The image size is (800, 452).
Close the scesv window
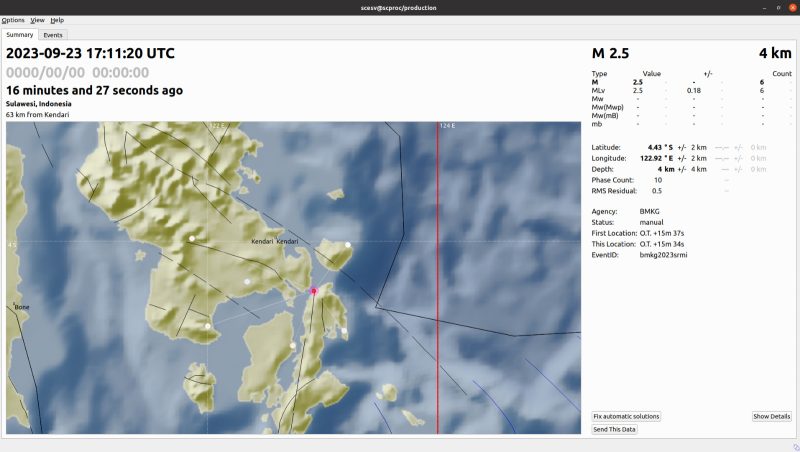pyautogui.click(x=784, y=6)
